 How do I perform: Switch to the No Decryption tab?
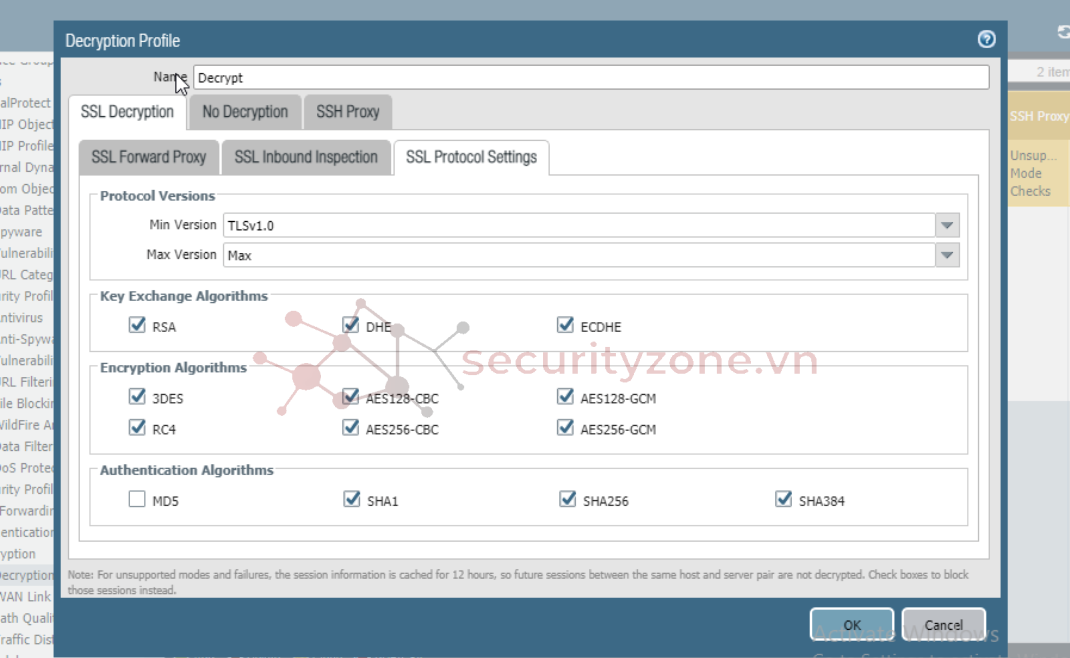pos(245,112)
